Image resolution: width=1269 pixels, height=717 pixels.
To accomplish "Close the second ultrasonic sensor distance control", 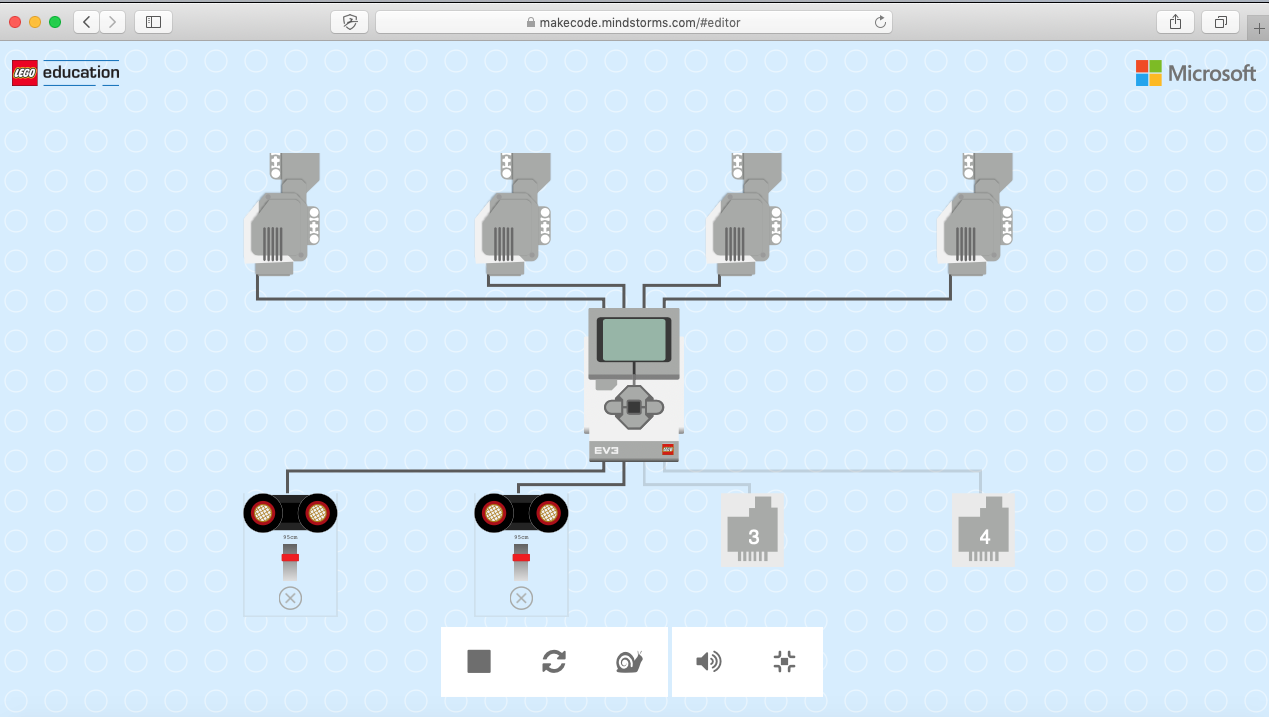I will click(x=521, y=598).
